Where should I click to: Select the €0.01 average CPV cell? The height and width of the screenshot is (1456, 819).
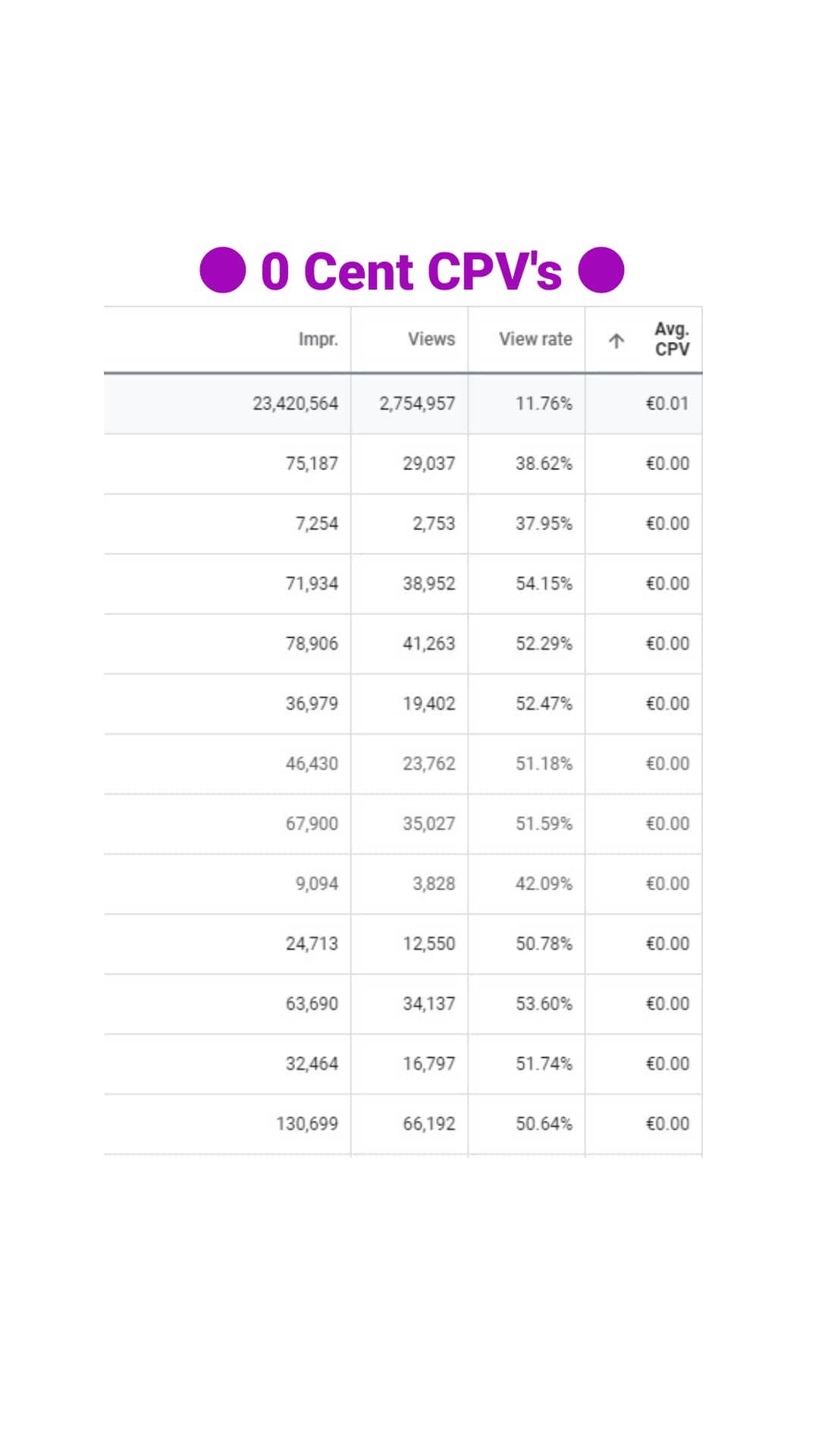667,403
